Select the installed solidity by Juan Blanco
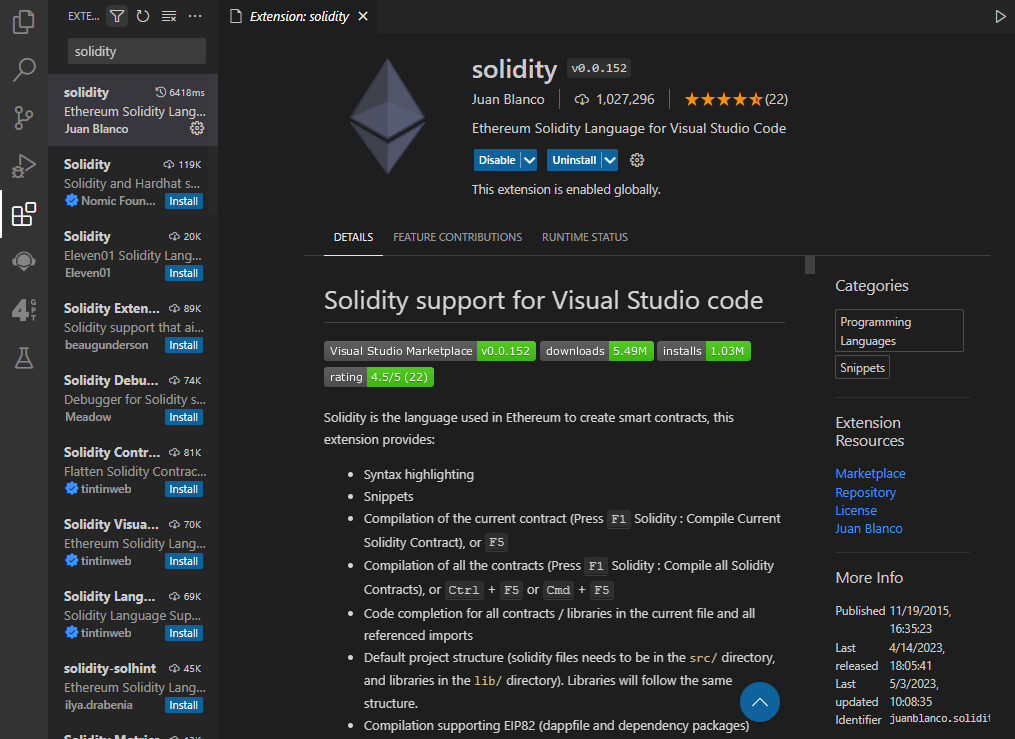 click(133, 110)
